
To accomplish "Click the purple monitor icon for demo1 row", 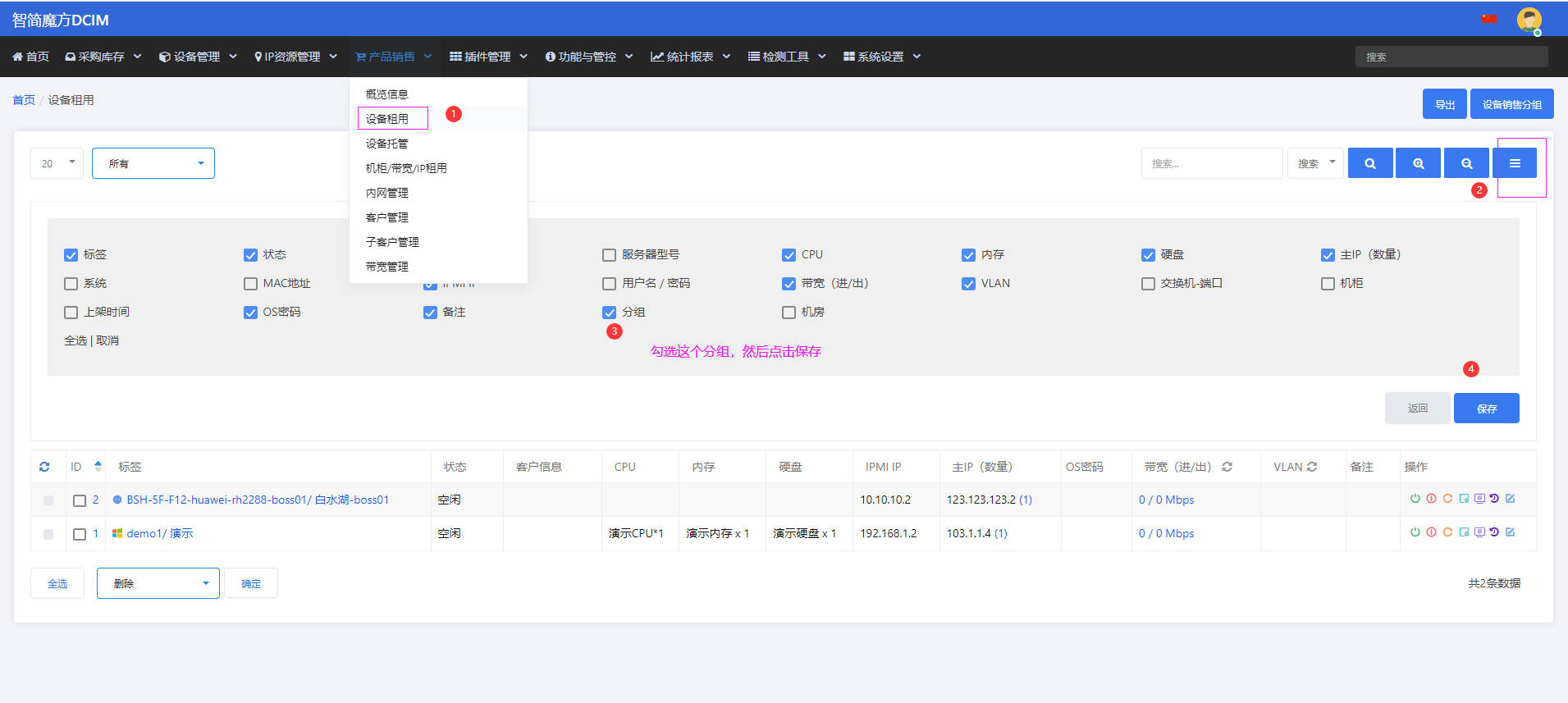I will tap(1479, 532).
